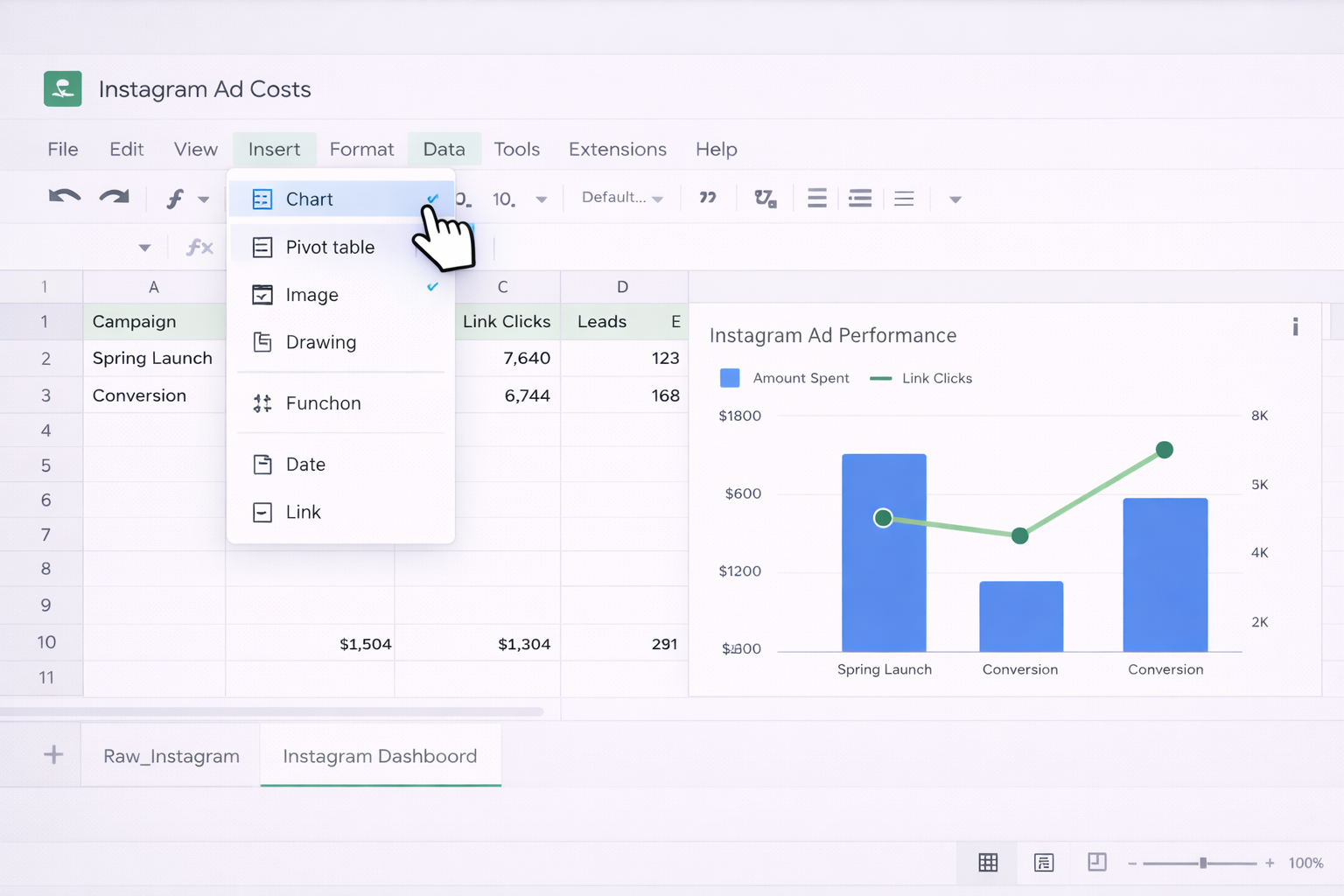The image size is (1344, 896).
Task: Choose Pivot table in Insert menu
Action: (339, 247)
